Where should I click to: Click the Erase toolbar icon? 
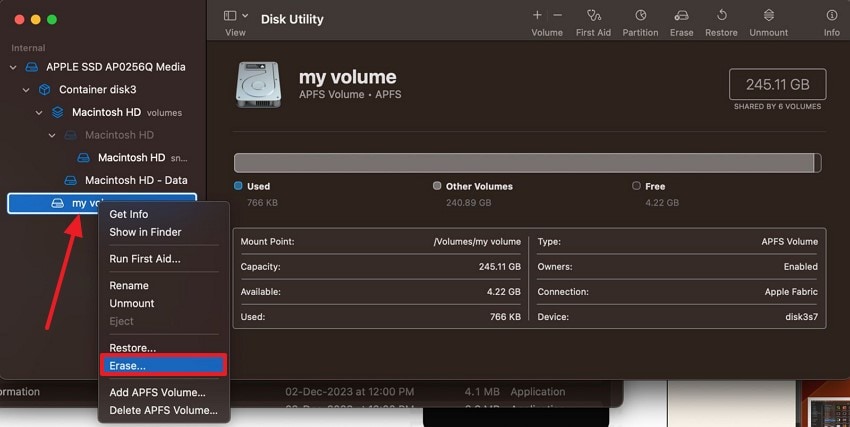681,15
